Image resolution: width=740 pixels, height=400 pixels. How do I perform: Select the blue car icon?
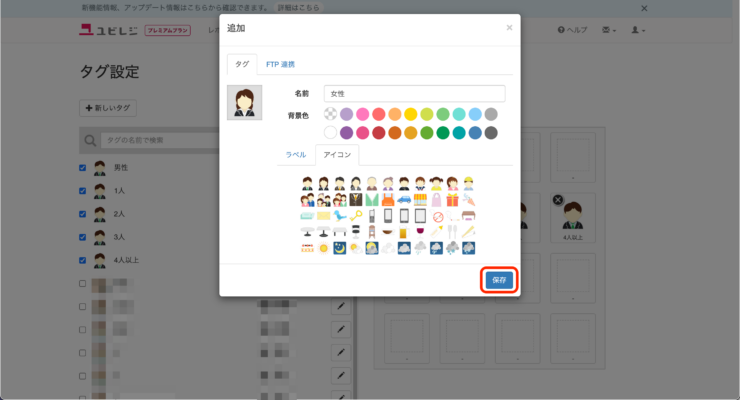(404, 200)
